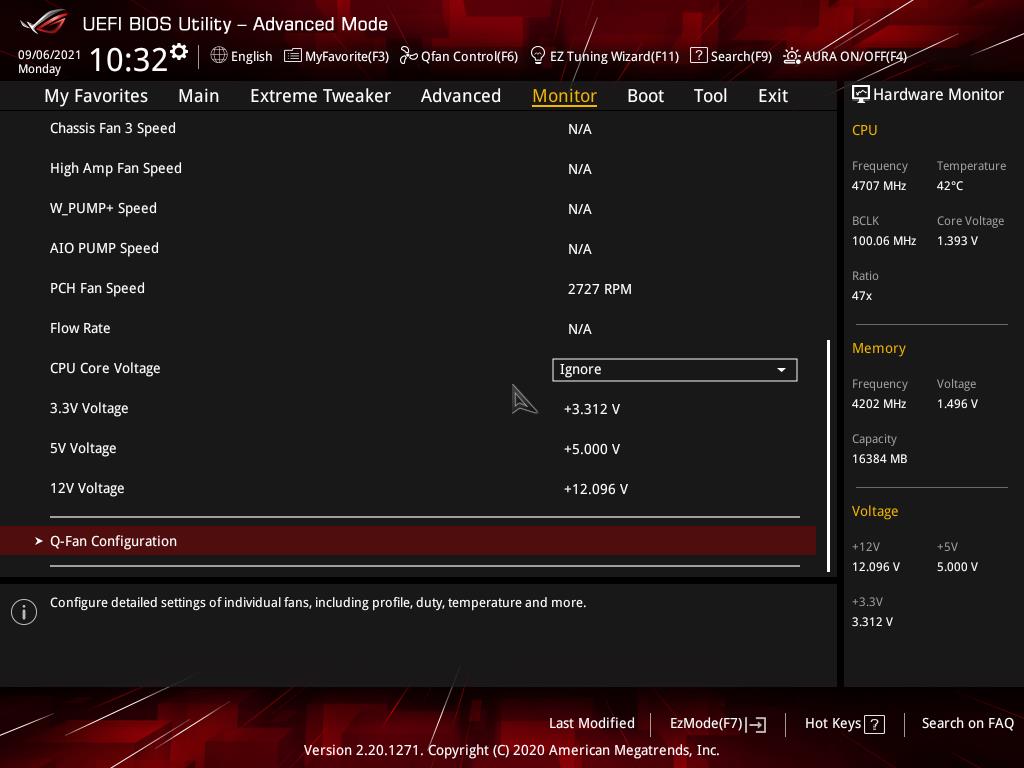Click Core Voltage 1.393 V value

(x=957, y=240)
